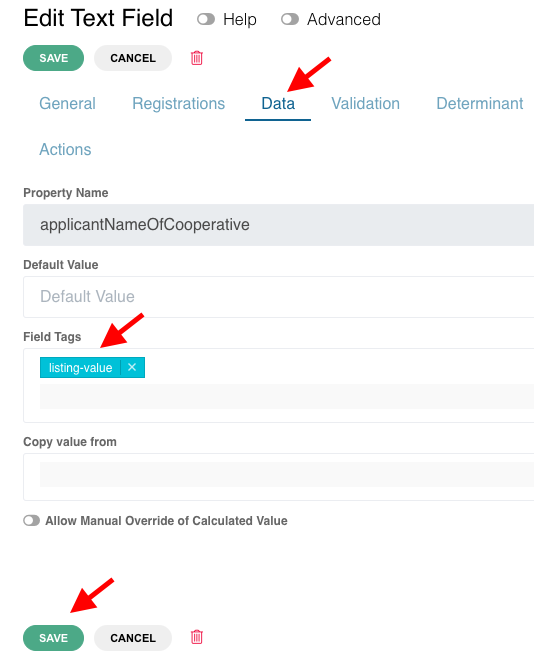
Task: Click the bottom CANCEL button
Action: pos(133,638)
